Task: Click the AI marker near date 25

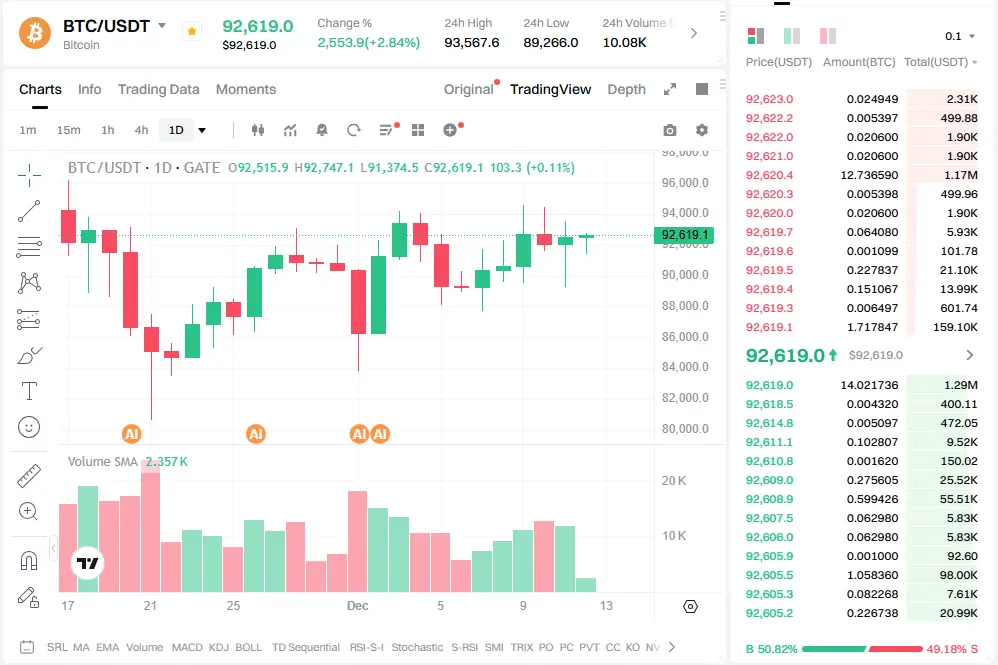Action: (x=256, y=434)
